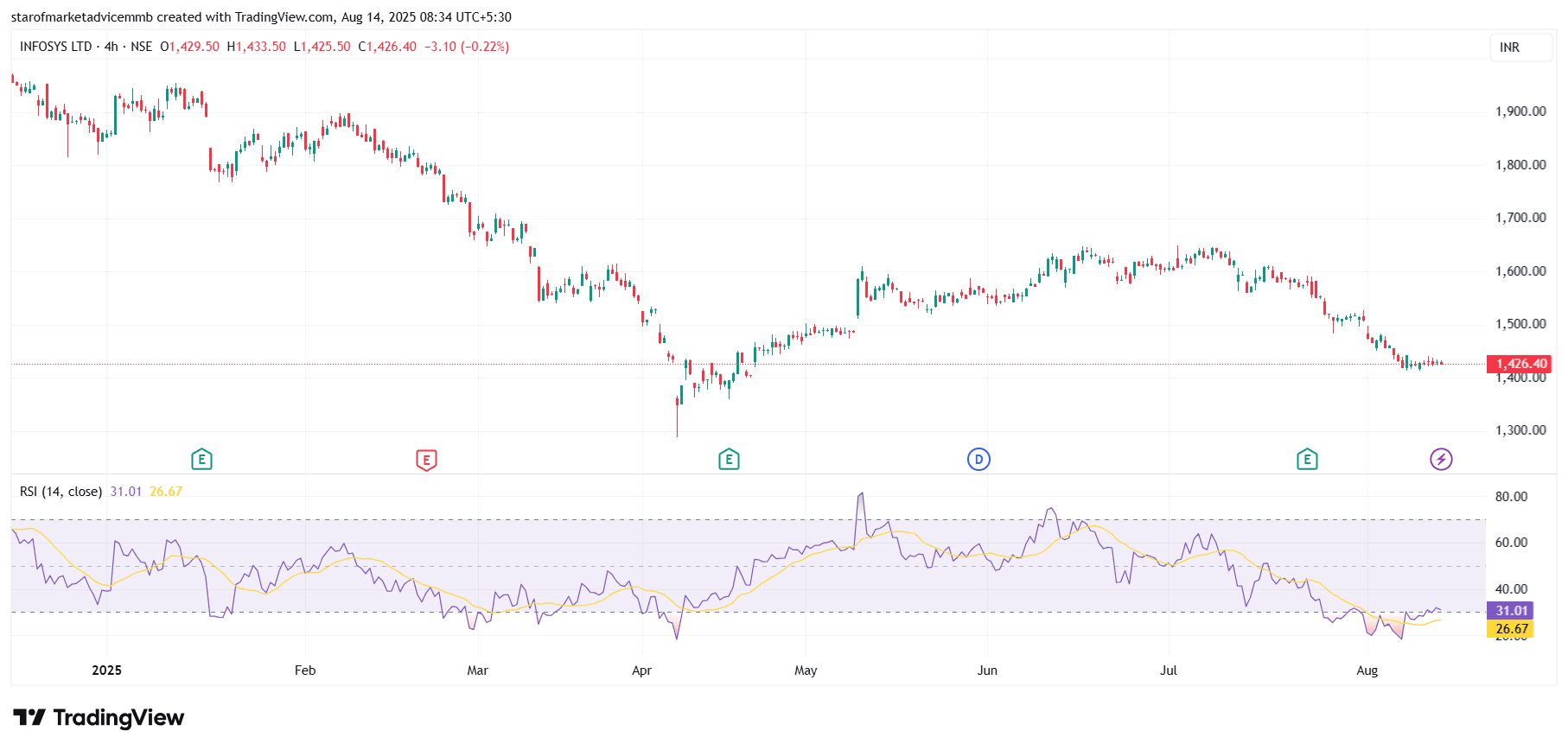Click the change value −3.10 (−0.22%)
The width and height of the screenshot is (1568, 750).
pos(467,47)
